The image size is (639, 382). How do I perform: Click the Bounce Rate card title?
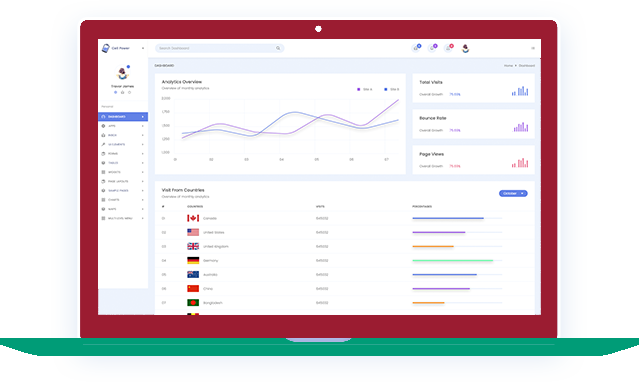coord(433,118)
